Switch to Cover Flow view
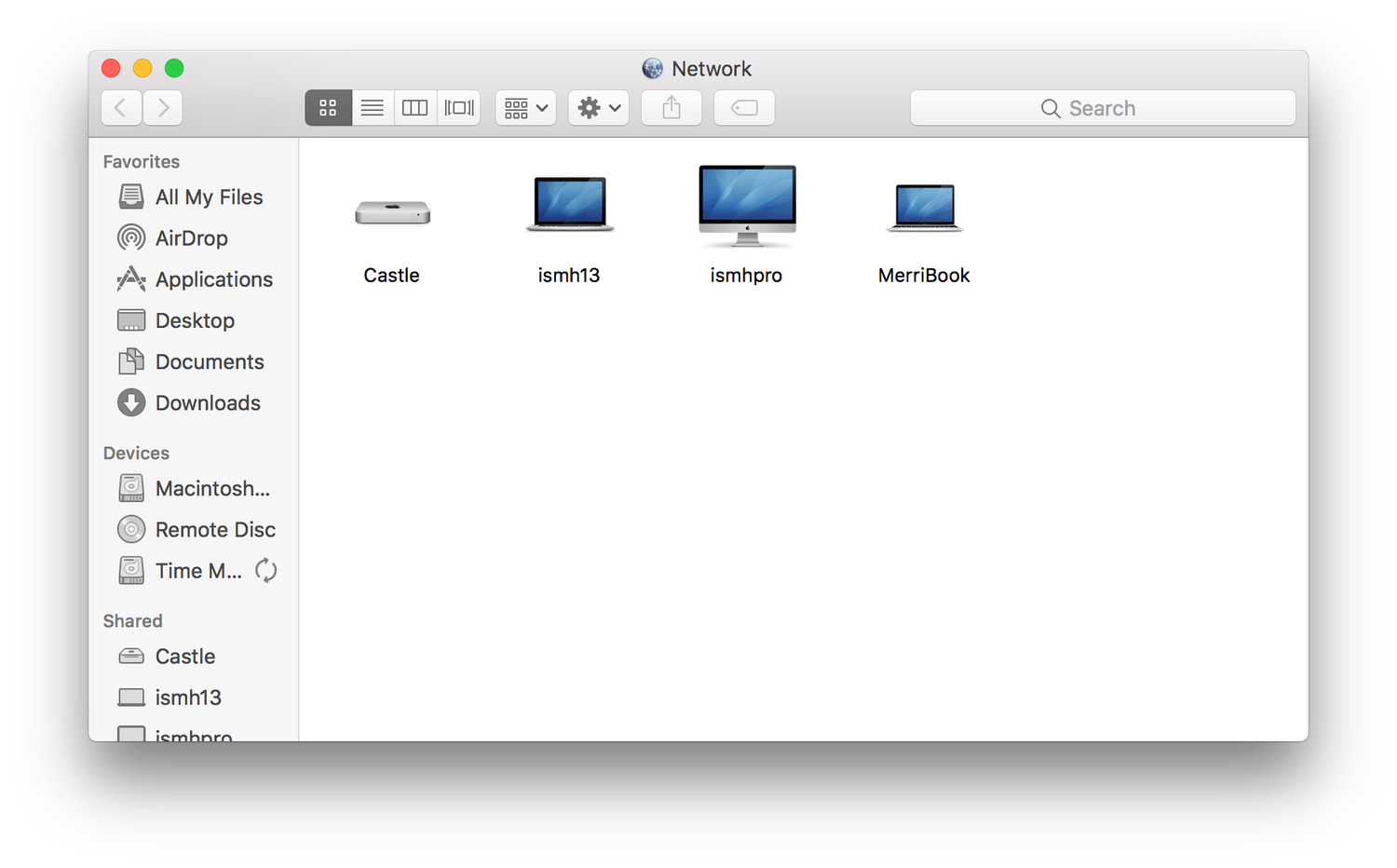Viewport: 1397px width, 868px height. [x=458, y=108]
